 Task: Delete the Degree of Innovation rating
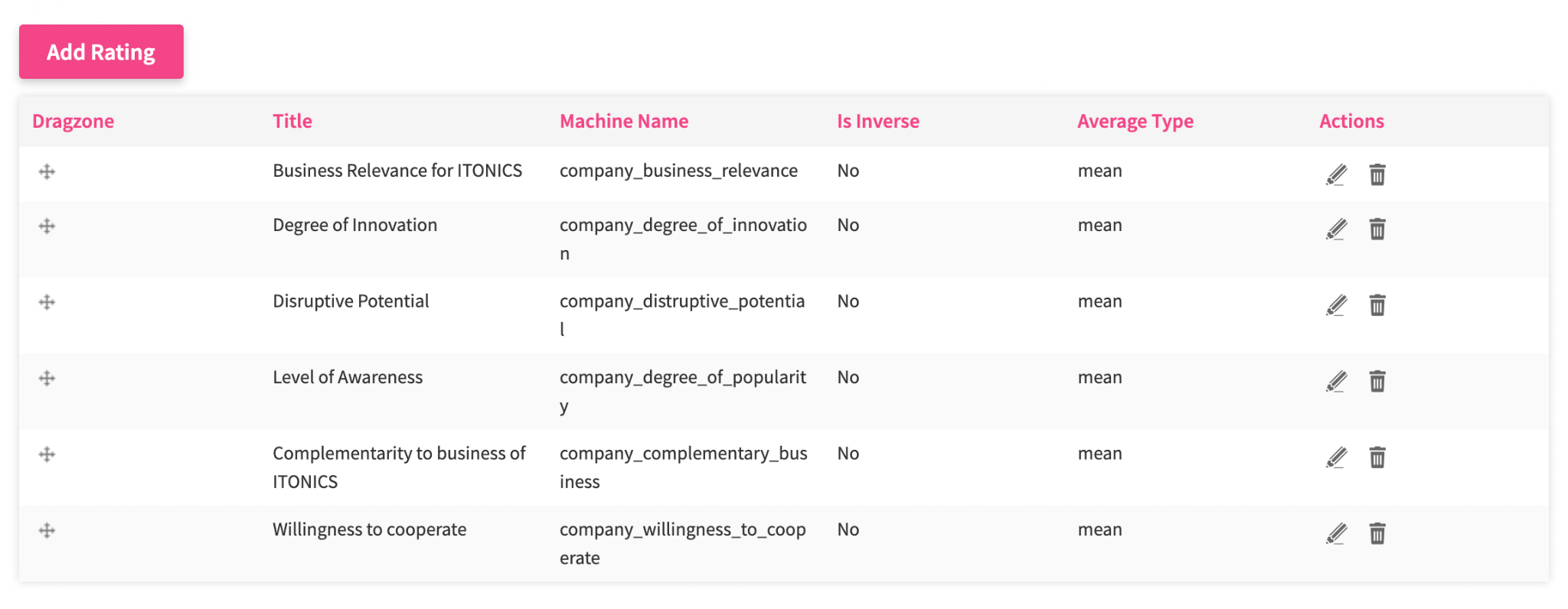click(1377, 228)
